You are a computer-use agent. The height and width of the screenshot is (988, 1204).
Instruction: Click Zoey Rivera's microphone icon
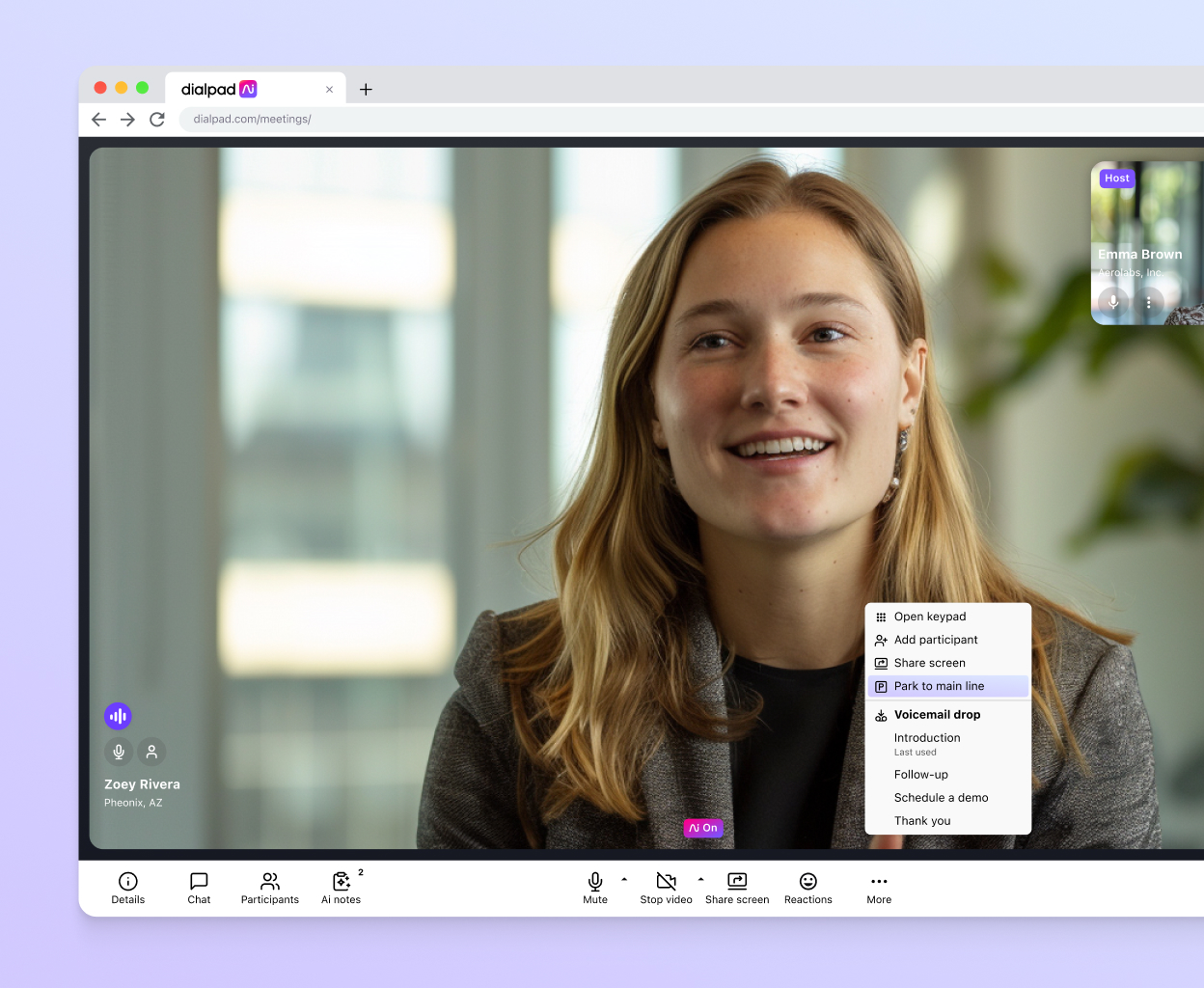[118, 751]
